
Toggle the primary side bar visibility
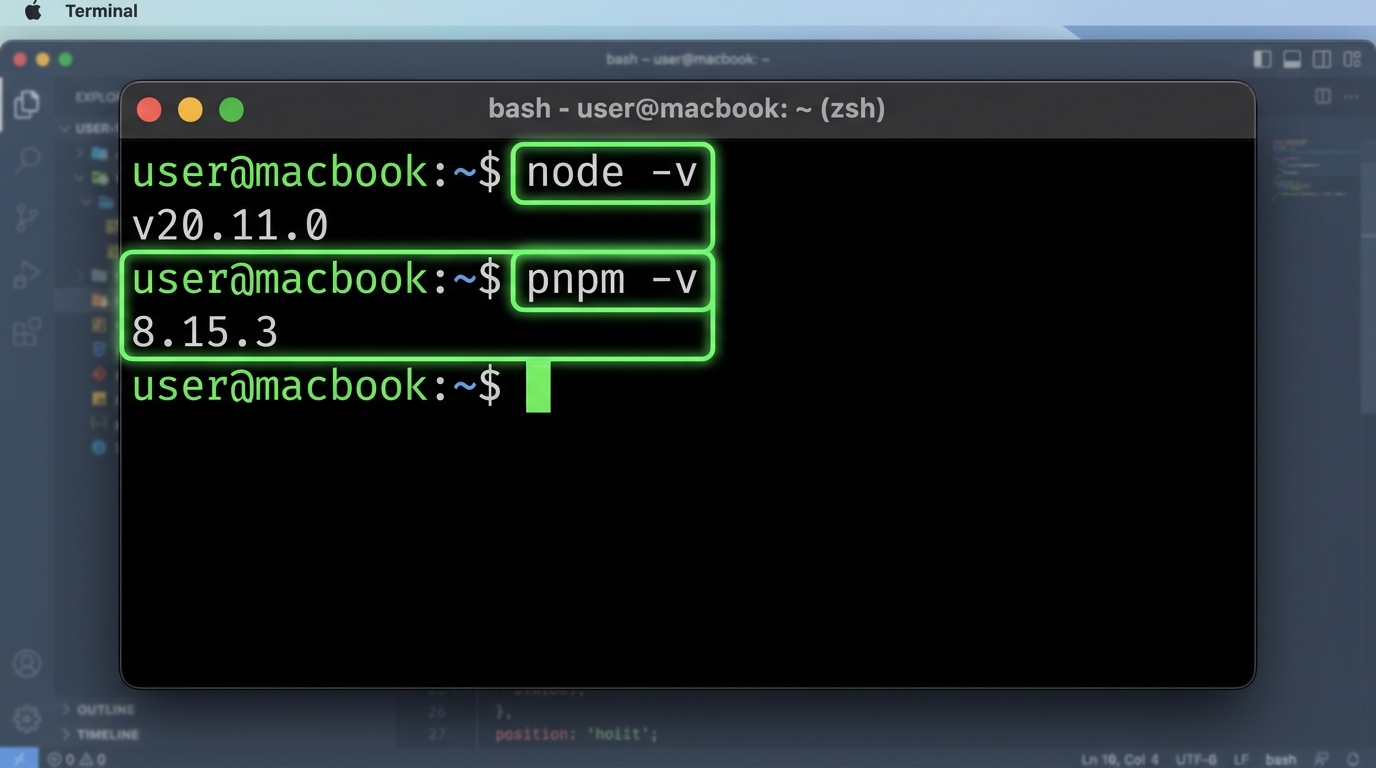click(1263, 60)
